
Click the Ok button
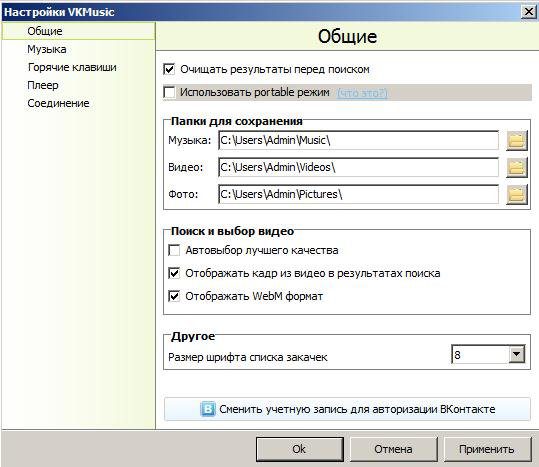click(x=300, y=449)
